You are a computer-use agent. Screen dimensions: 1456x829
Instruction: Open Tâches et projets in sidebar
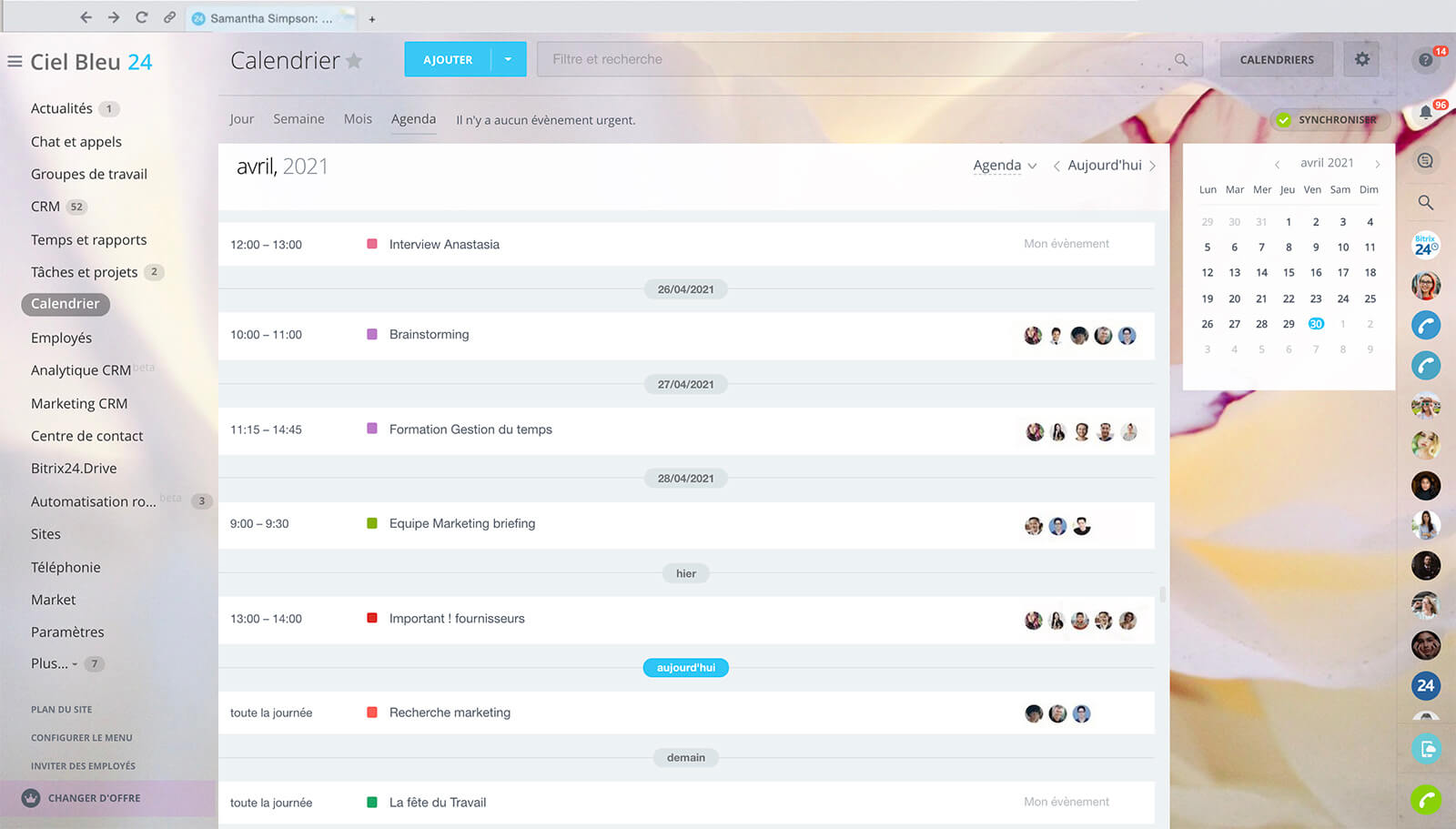[x=84, y=272]
